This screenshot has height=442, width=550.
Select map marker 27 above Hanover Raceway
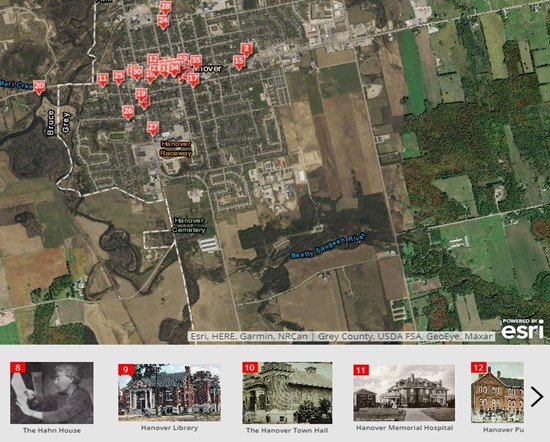(x=153, y=129)
